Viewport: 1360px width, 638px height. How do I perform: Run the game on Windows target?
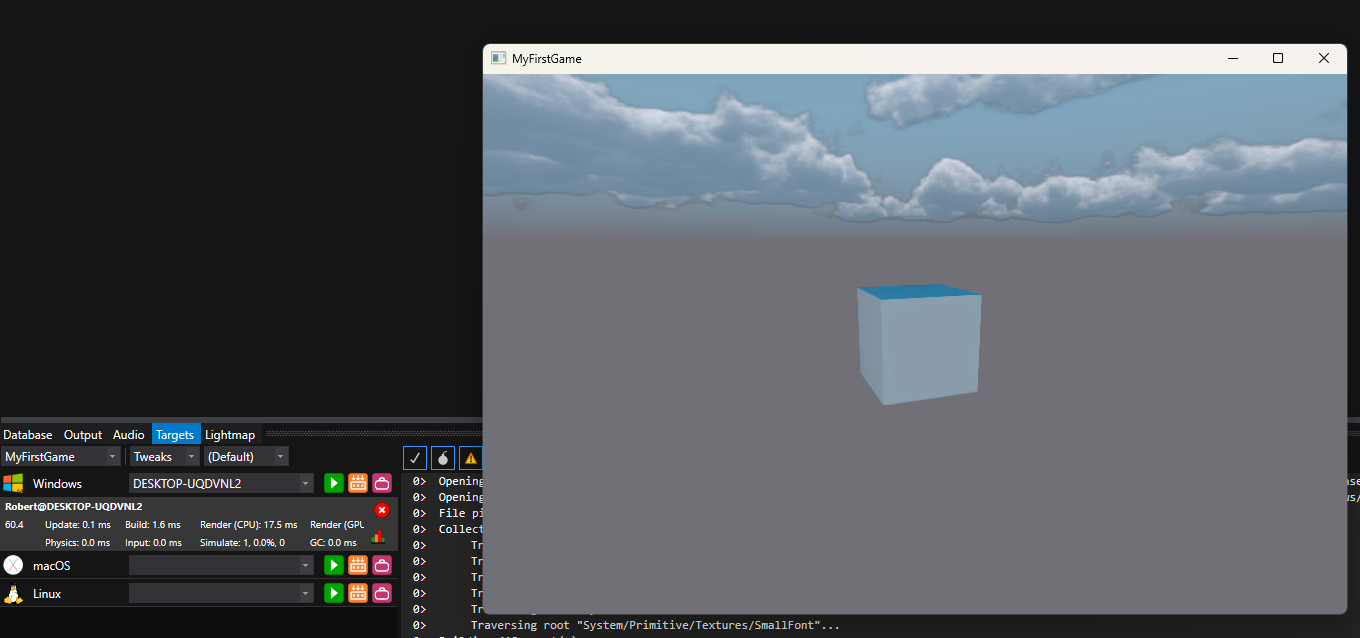(x=333, y=483)
